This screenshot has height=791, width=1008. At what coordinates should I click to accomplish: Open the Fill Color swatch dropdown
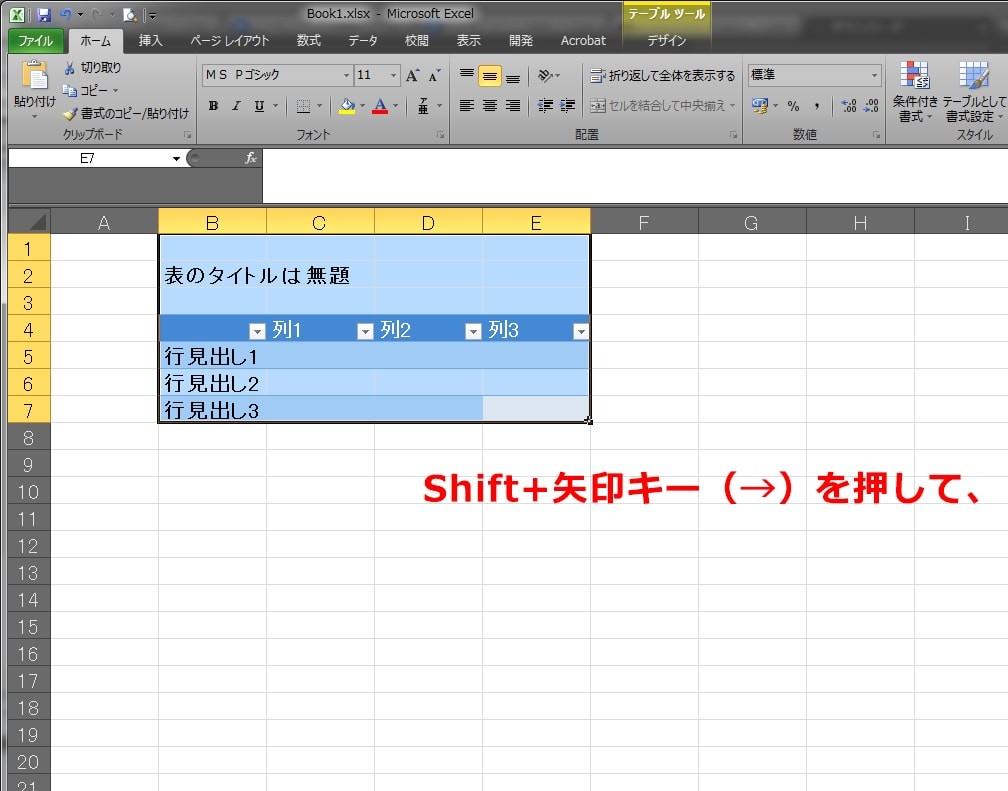tap(360, 105)
